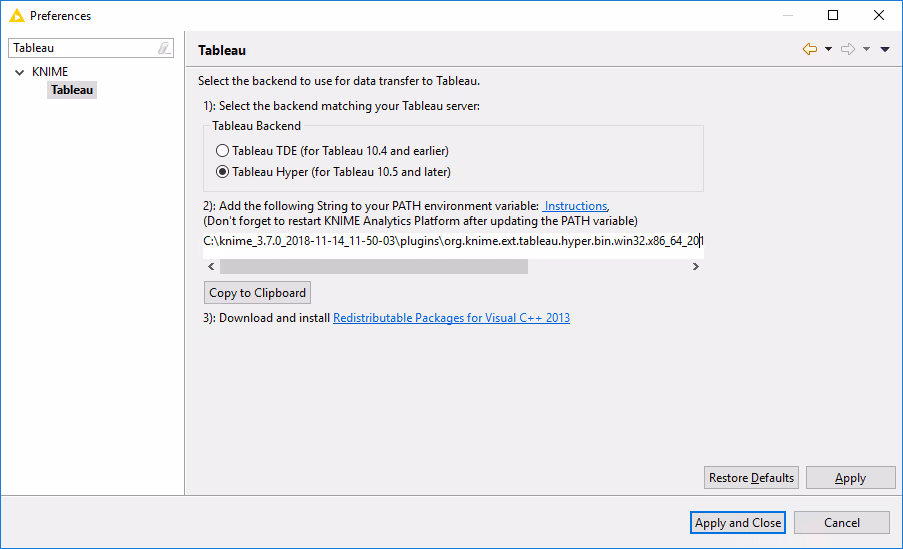Close the Preferences dialog window

879,15
